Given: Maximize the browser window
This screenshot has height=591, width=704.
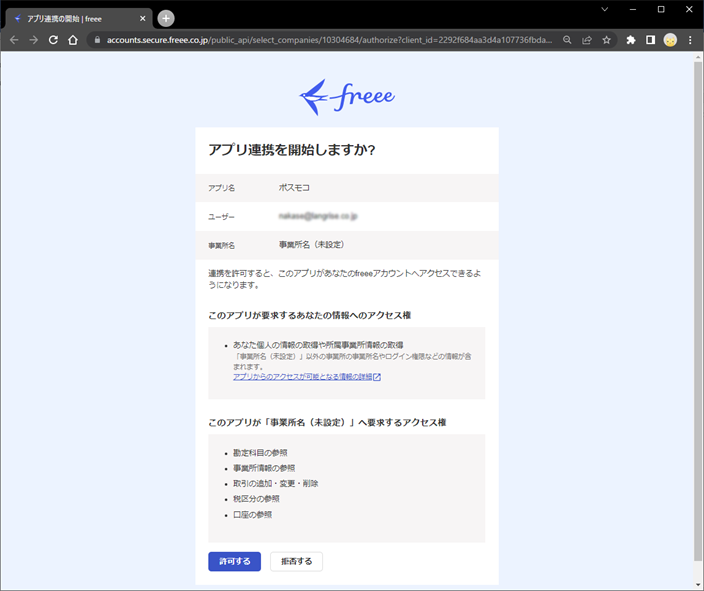Looking at the screenshot, I should pos(661,9).
